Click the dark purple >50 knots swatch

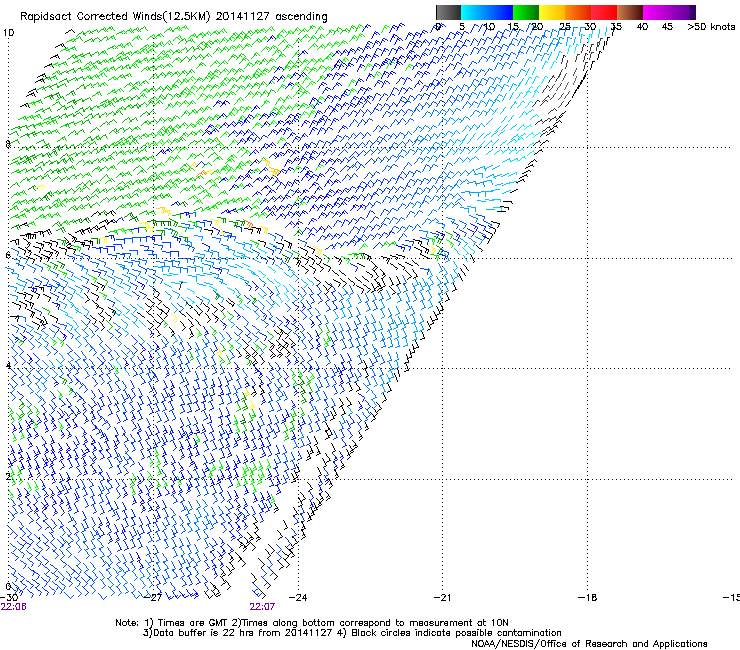tap(693, 12)
